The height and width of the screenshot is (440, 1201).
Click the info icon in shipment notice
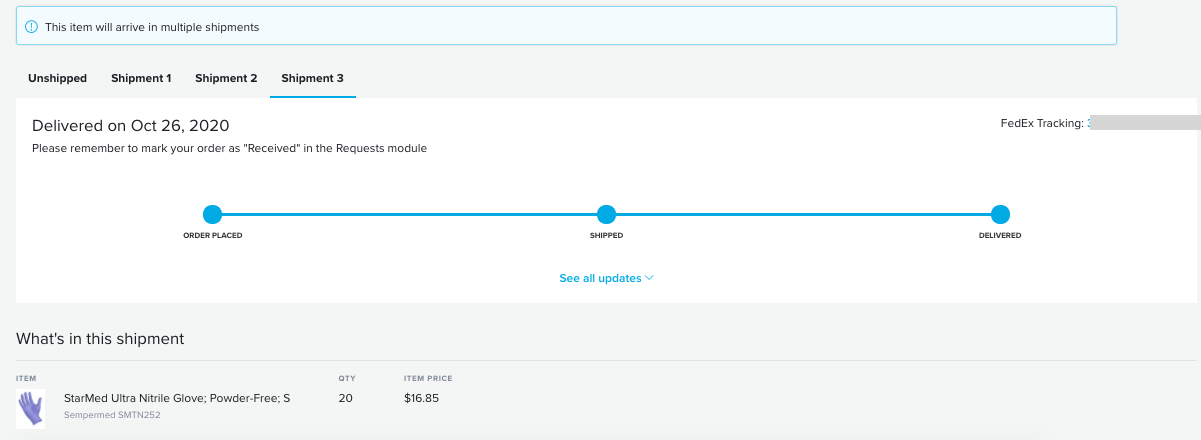31,27
